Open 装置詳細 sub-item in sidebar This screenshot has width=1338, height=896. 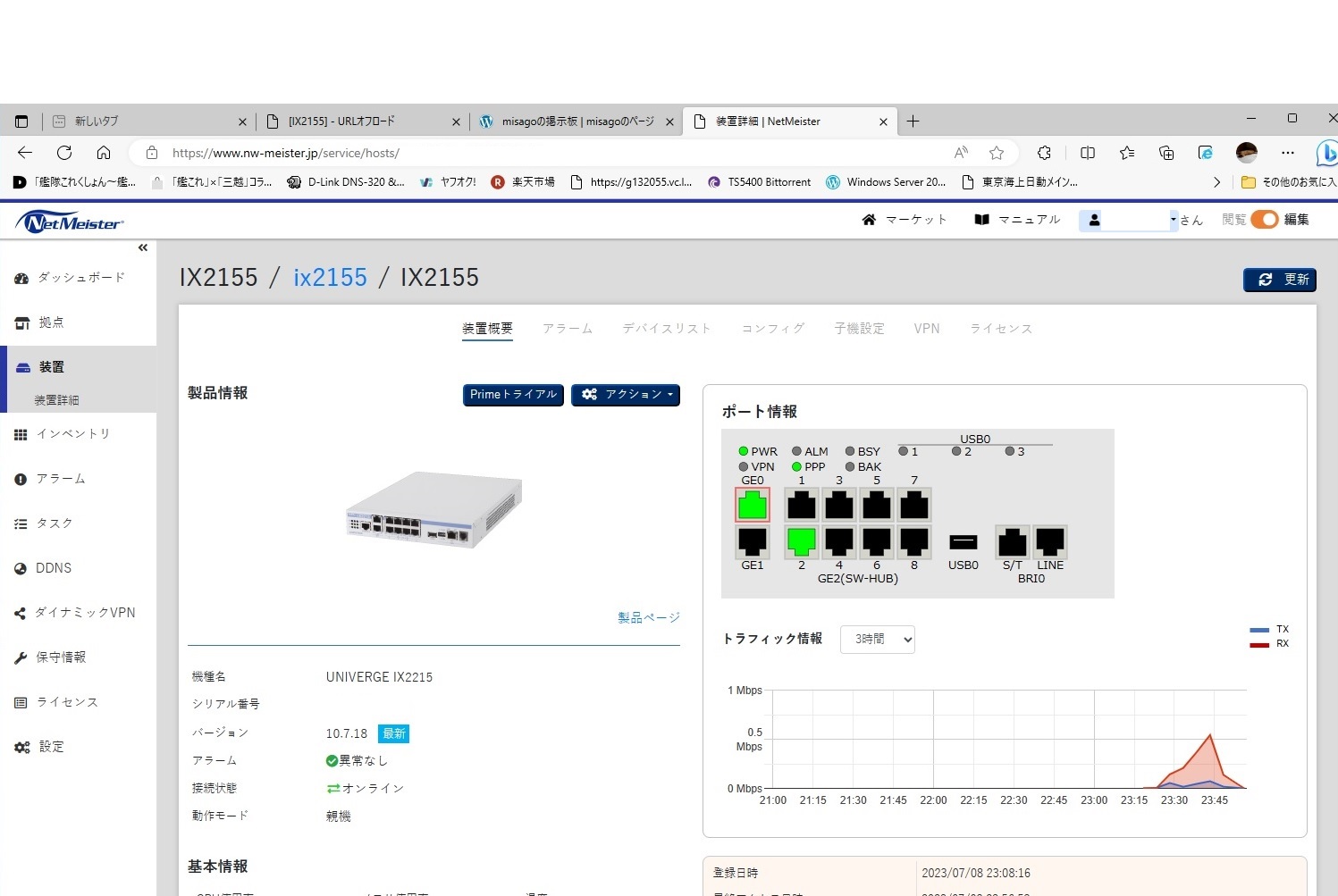coord(57,400)
